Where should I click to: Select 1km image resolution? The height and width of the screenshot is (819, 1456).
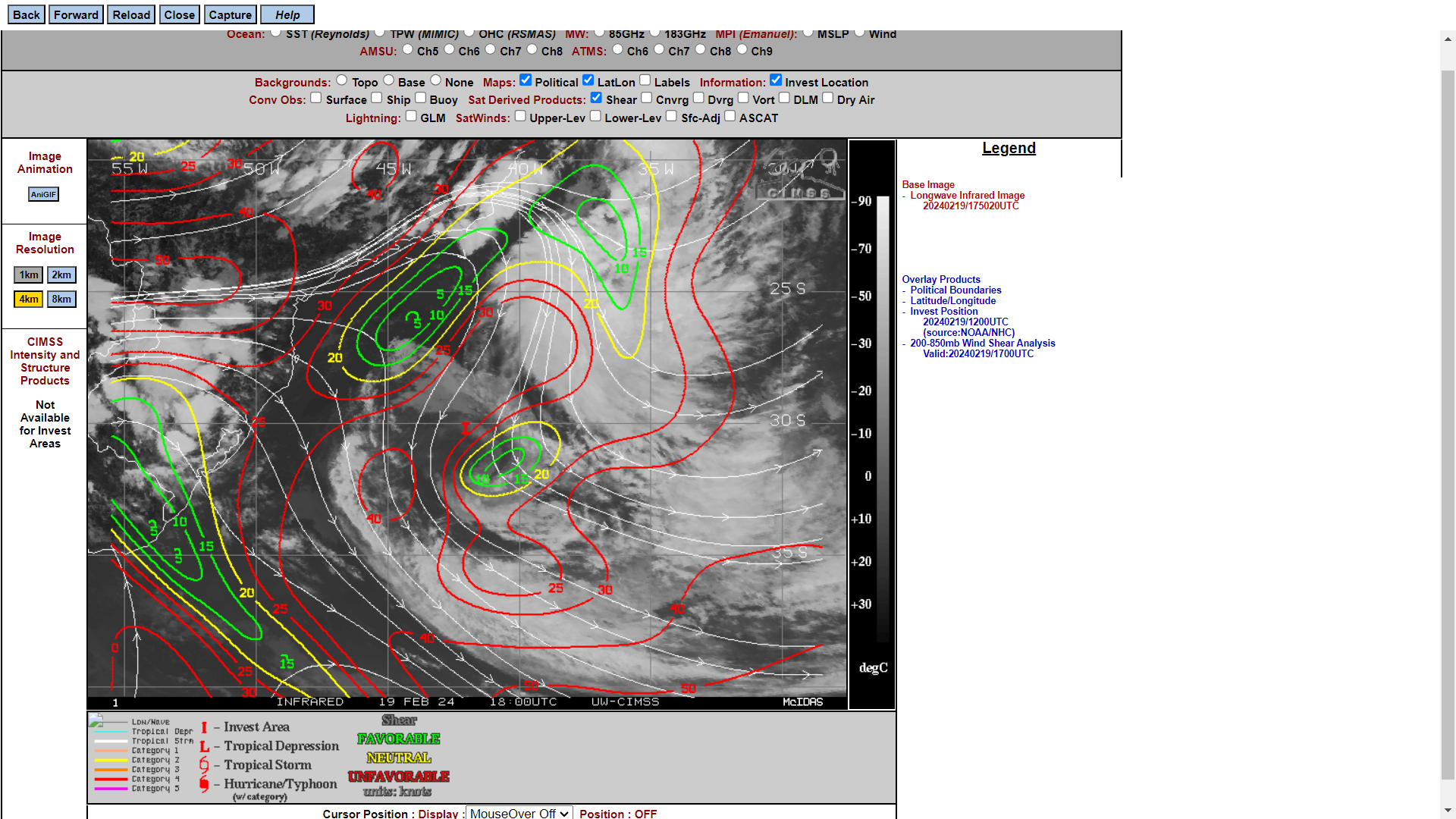(29, 275)
